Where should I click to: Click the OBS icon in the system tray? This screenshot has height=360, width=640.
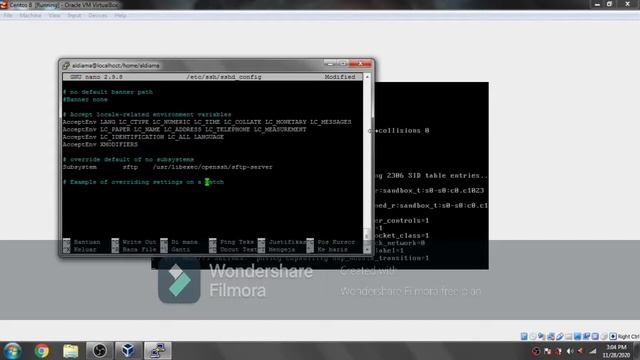click(x=536, y=351)
